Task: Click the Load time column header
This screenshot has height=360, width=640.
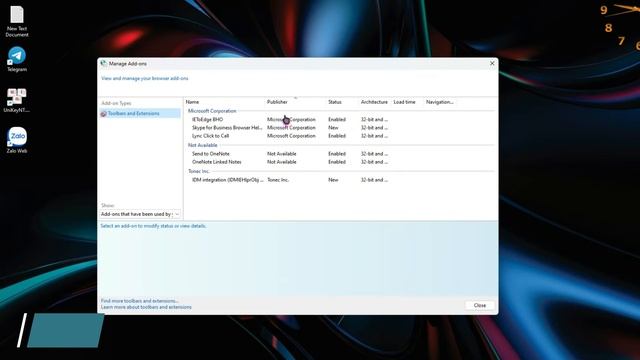Action: click(404, 102)
